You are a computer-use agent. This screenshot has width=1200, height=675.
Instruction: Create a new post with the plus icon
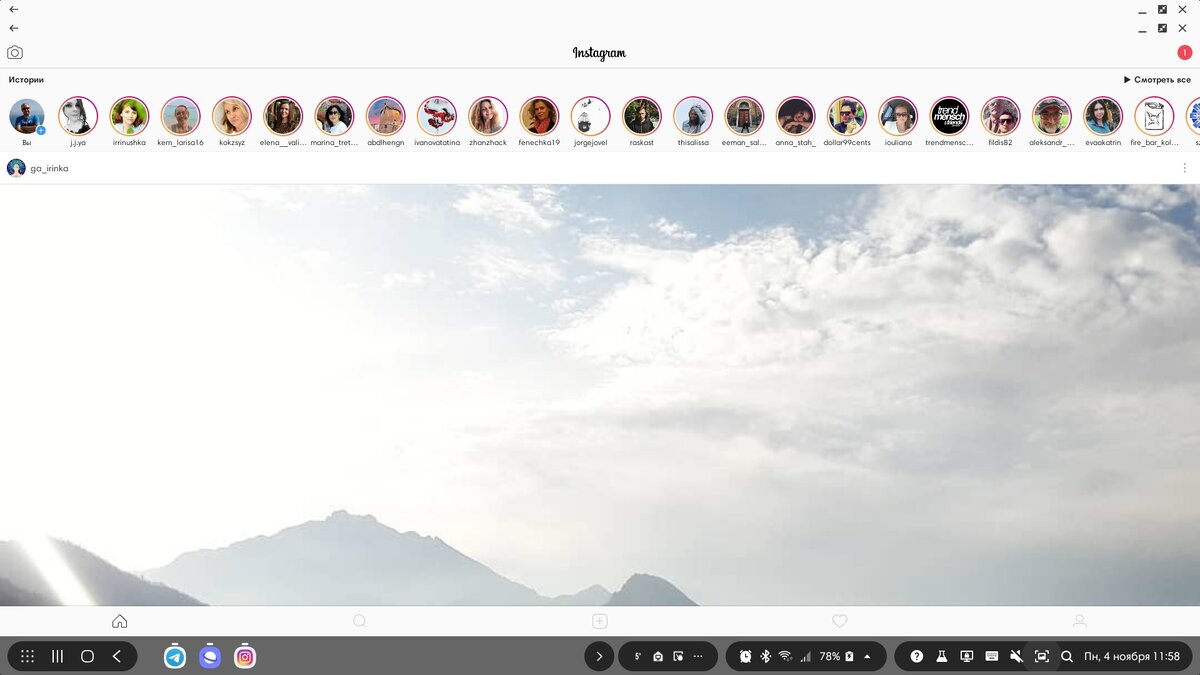599,620
